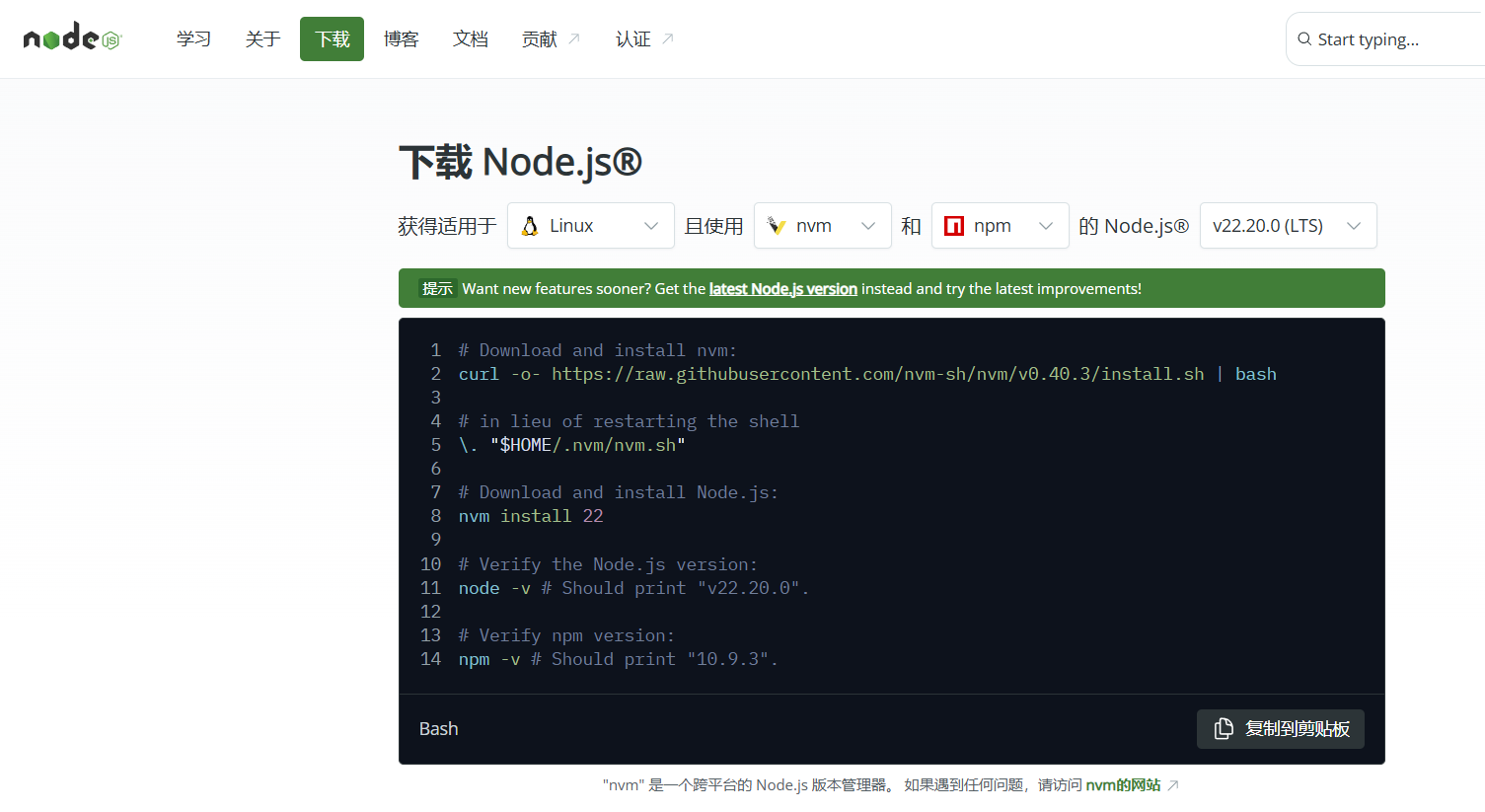
Task: Click the search magnifier icon
Action: 1304,39
